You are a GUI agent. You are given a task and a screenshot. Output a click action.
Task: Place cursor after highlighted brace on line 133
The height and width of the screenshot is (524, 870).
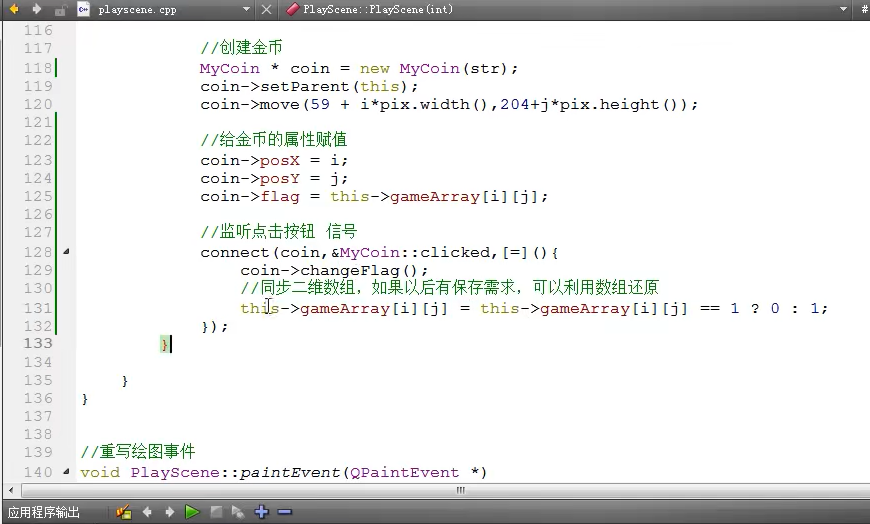(170, 344)
